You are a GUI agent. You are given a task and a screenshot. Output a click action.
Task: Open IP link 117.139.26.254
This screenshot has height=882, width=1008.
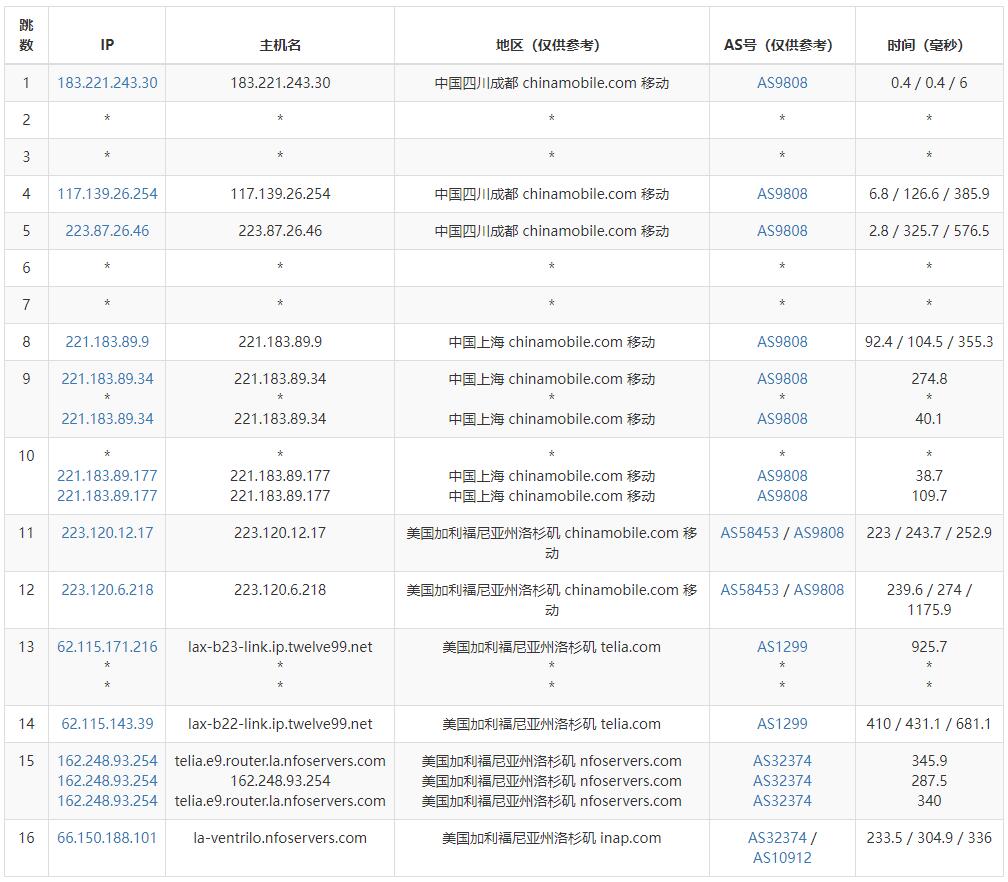coord(107,194)
